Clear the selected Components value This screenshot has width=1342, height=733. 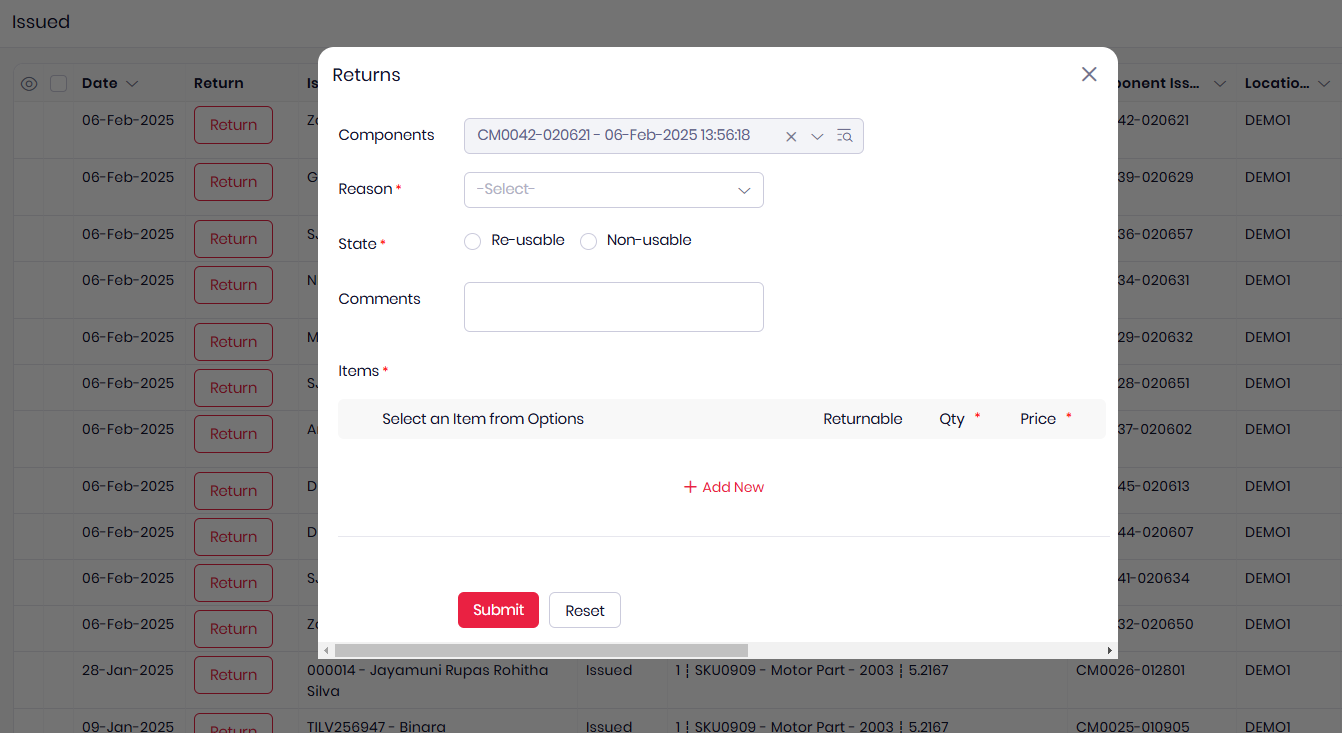click(x=791, y=137)
